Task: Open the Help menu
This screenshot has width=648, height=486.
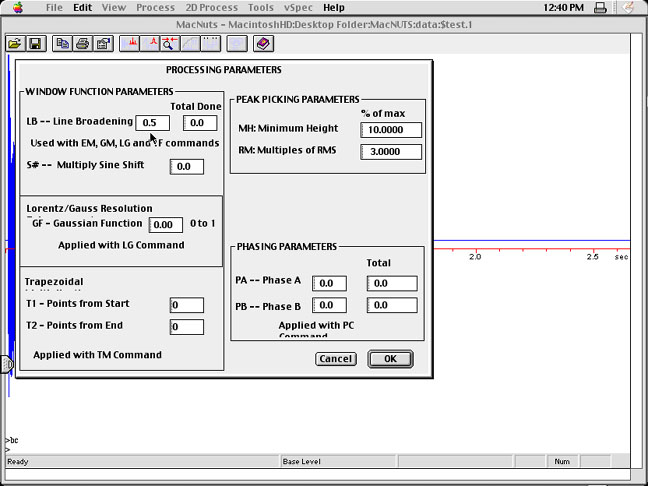Action: tap(333, 7)
